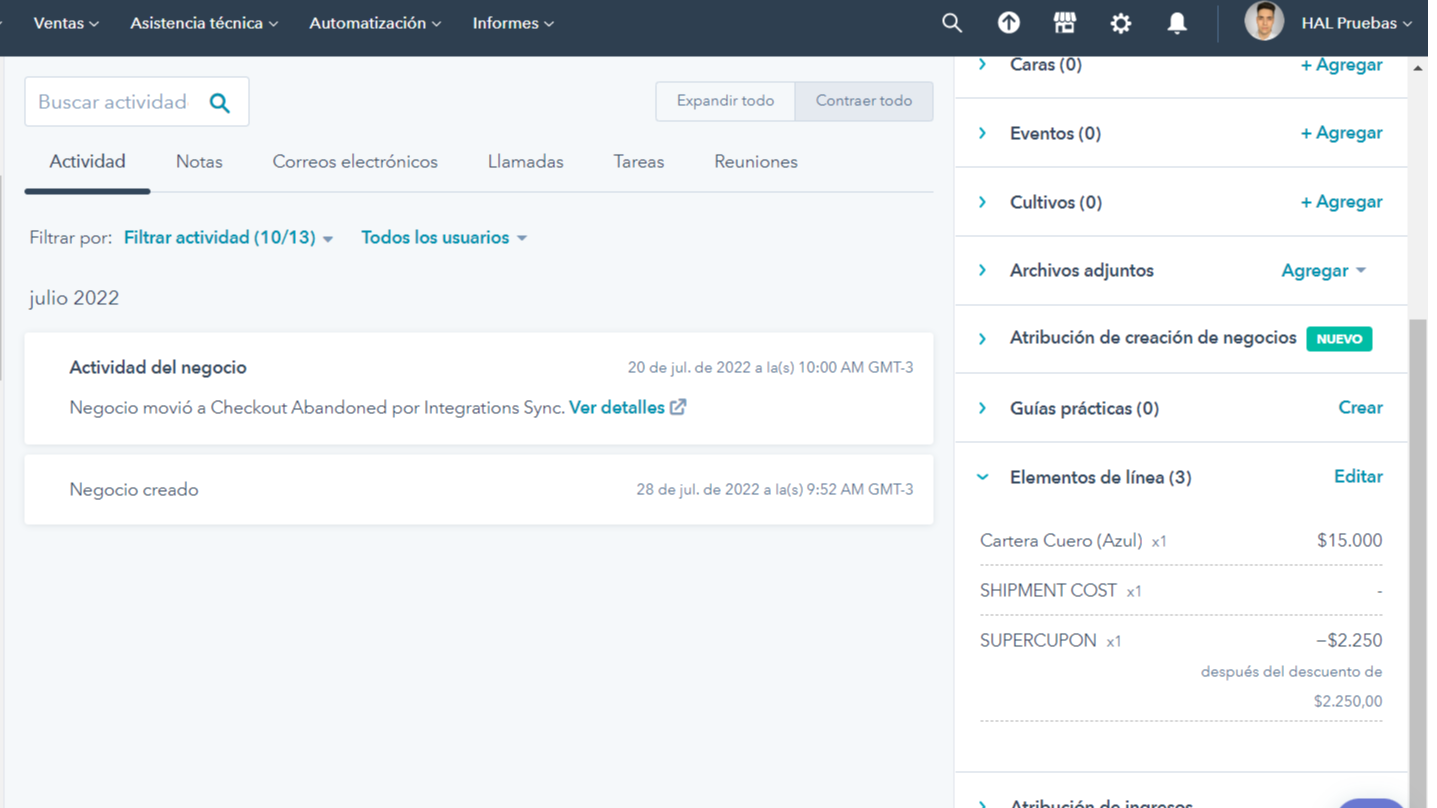Click the search icon in Buscar actividad
This screenshot has height=808, width=1437.
[x=220, y=102]
